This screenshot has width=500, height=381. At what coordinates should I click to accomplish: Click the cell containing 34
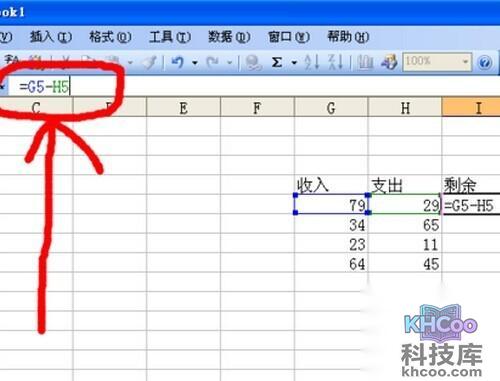(x=331, y=224)
